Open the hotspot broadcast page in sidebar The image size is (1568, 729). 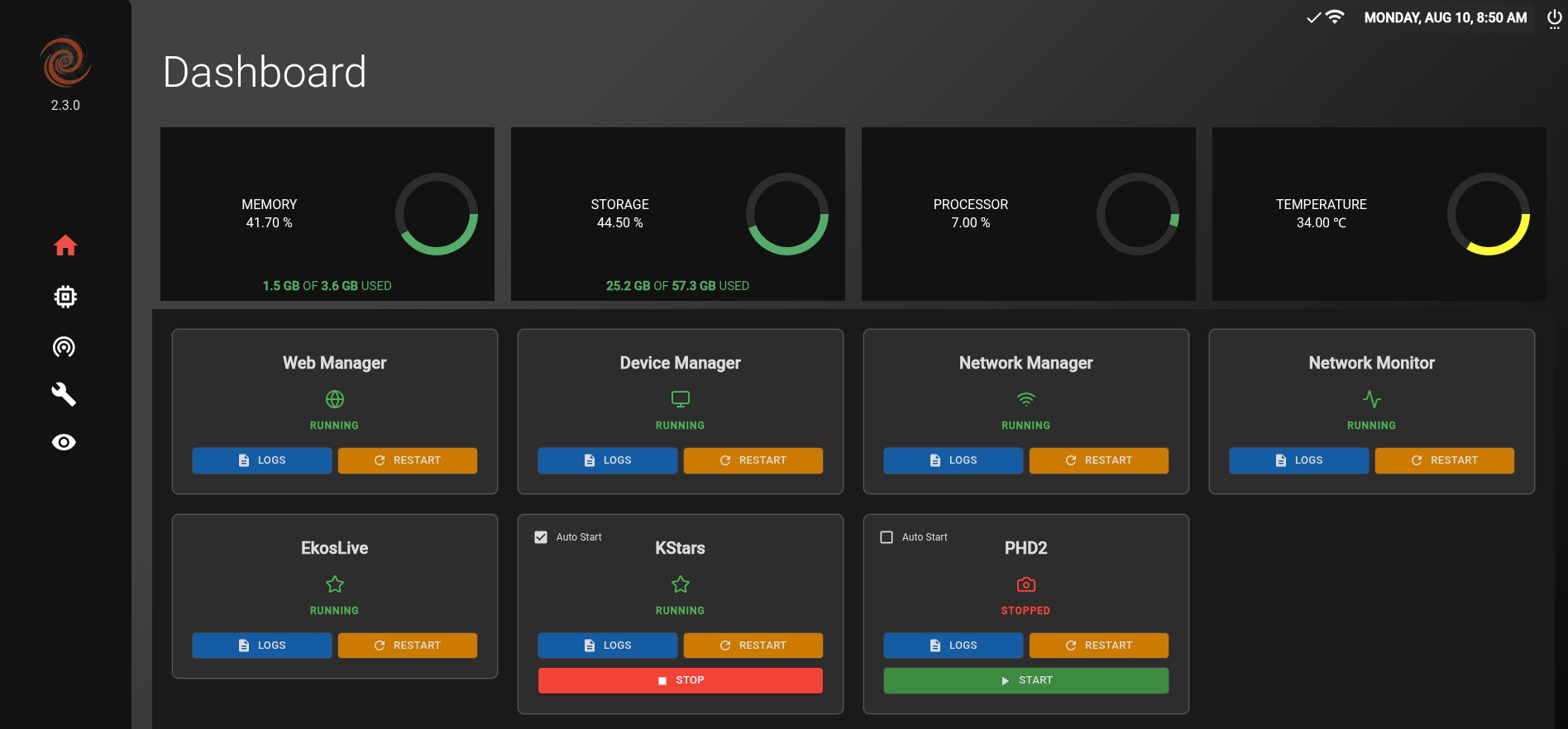(x=64, y=346)
